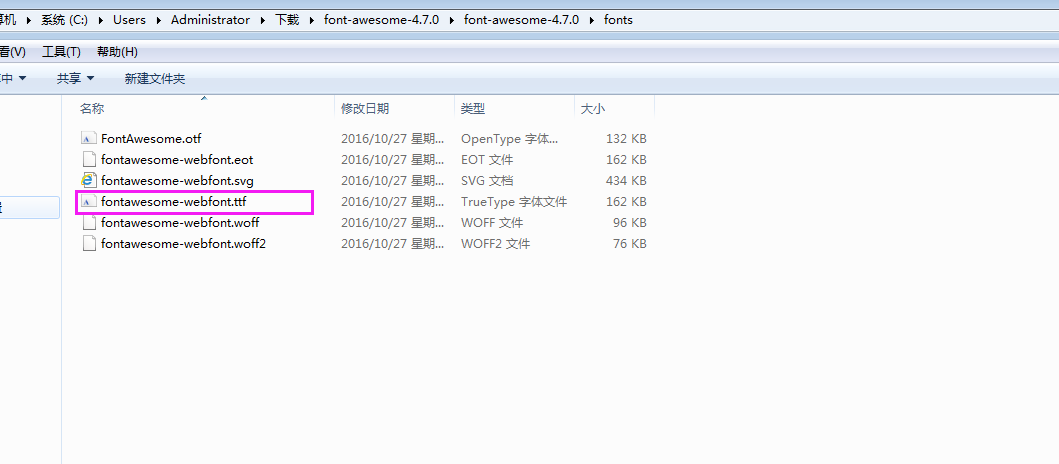This screenshot has width=1059, height=464.
Task: Expand arrow before fonts breadcrumb
Action: point(591,20)
